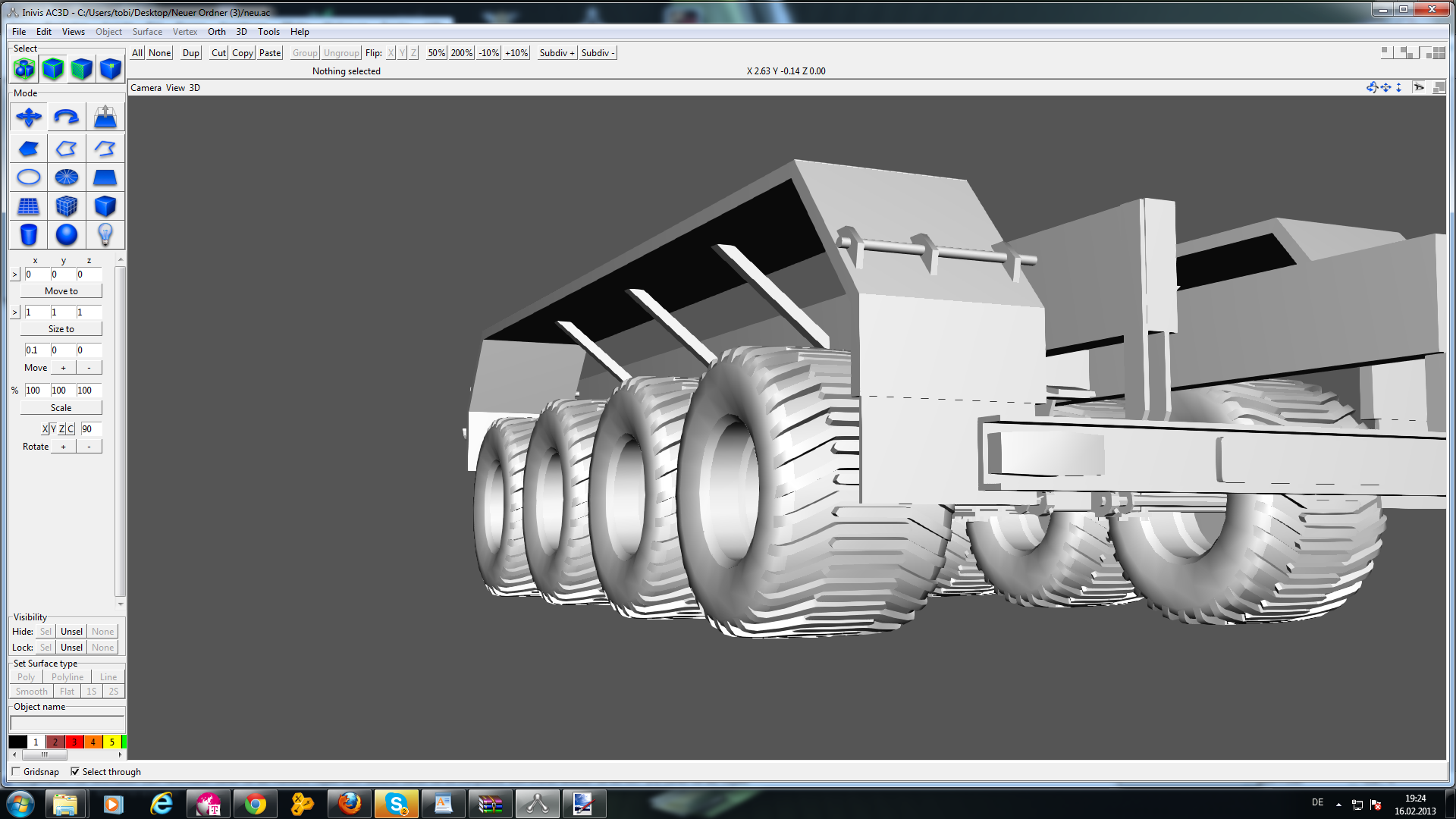Toggle rotate axis Y
Screen dimensions: 1456x819
tap(53, 429)
